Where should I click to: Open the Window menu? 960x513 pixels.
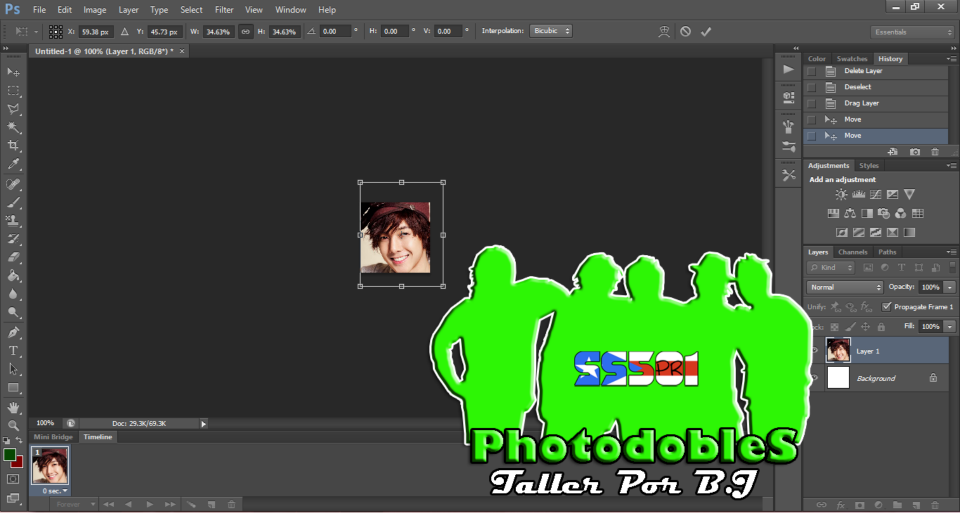[291, 10]
